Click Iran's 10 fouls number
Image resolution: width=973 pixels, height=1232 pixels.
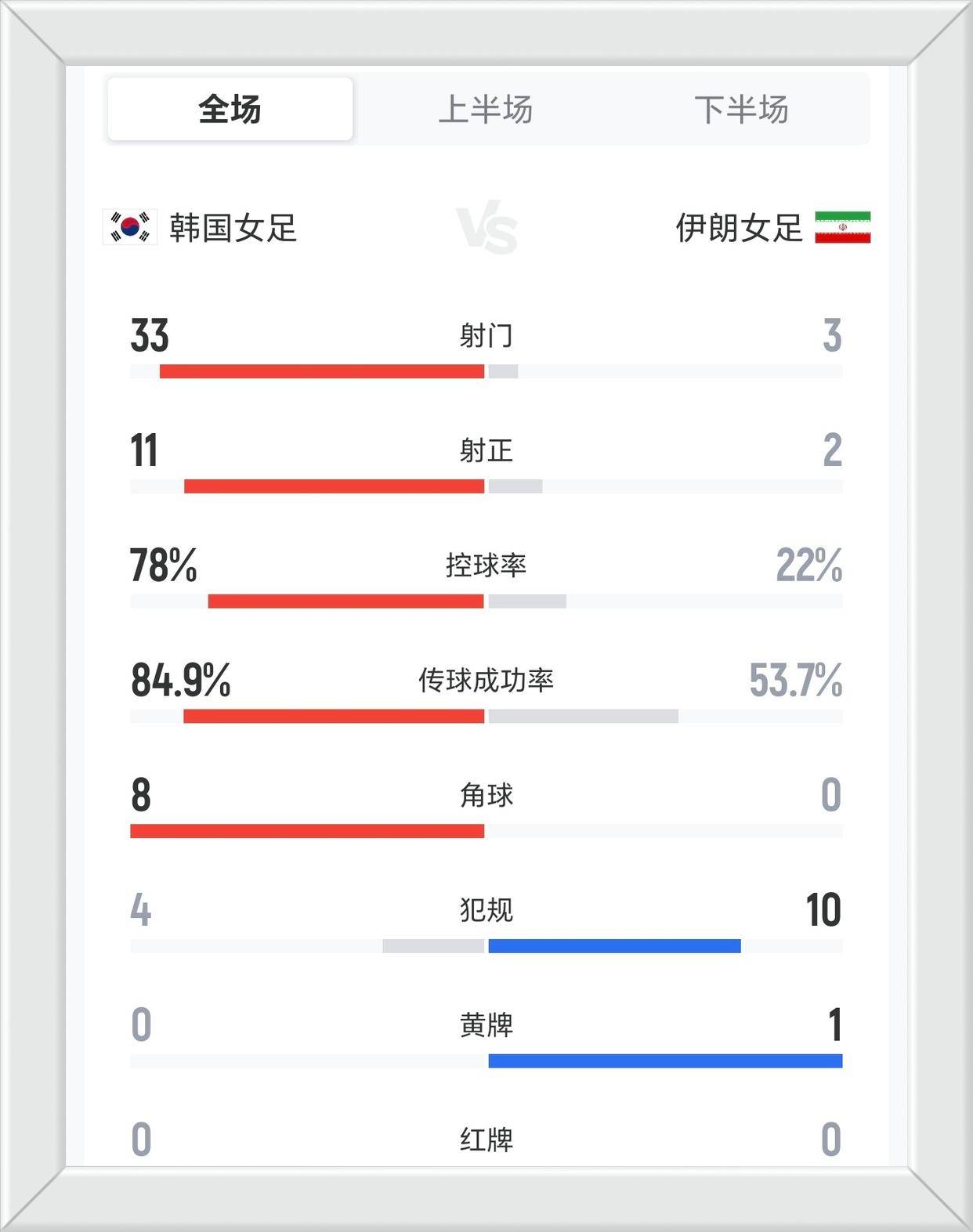[x=823, y=910]
